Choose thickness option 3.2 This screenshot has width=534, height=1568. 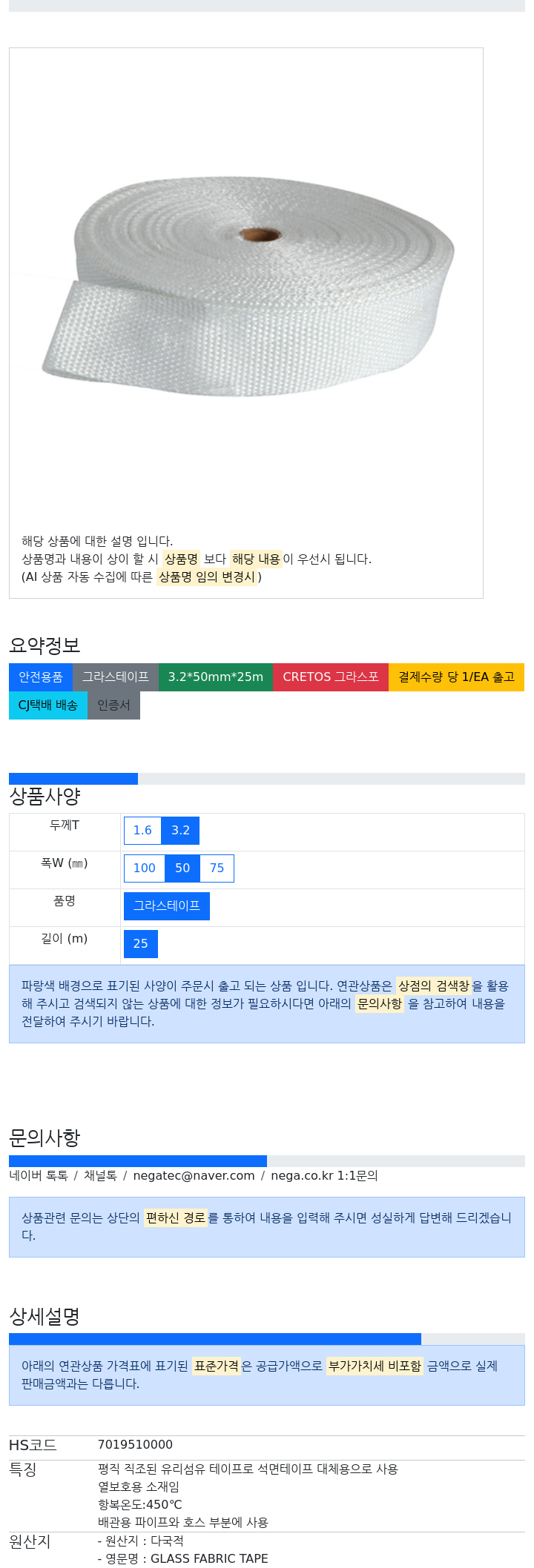click(181, 831)
